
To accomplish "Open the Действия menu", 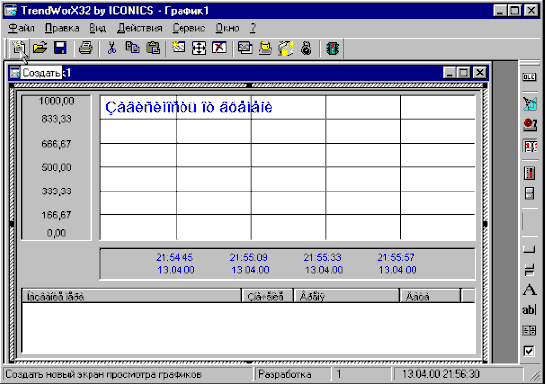I will pyautogui.click(x=140, y=28).
